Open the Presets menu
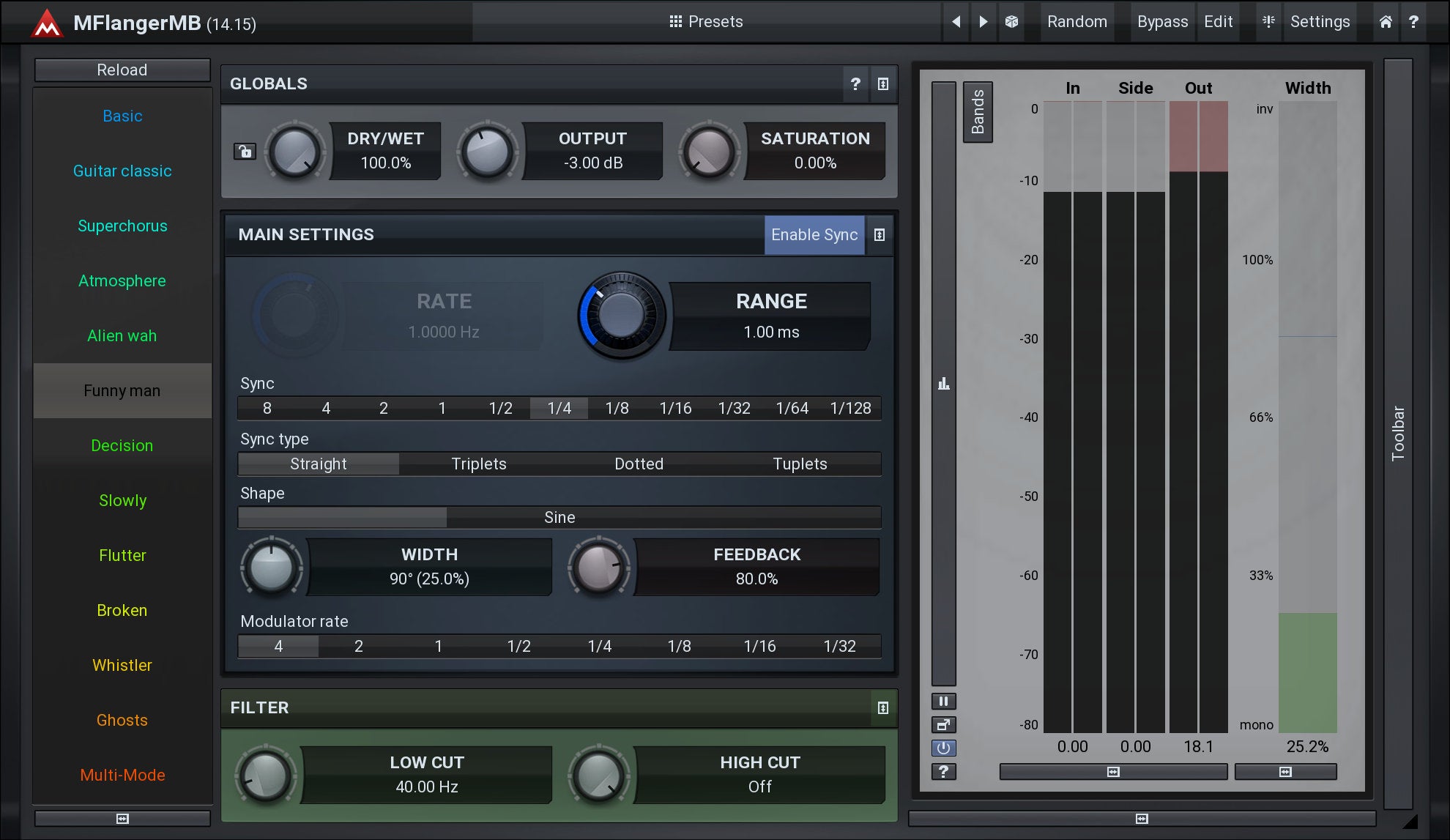 706,22
